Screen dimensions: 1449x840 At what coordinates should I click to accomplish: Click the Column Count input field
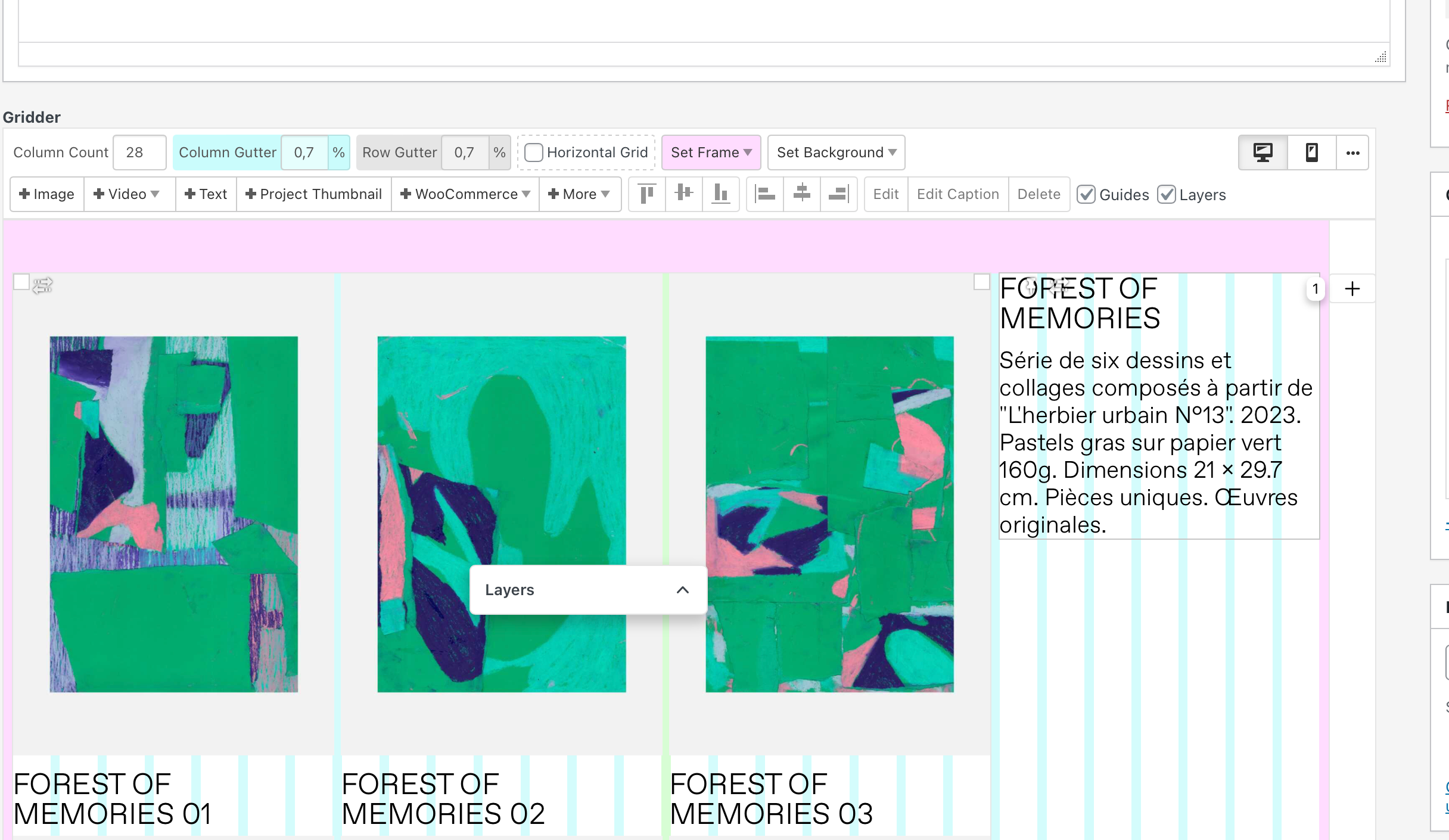139,153
